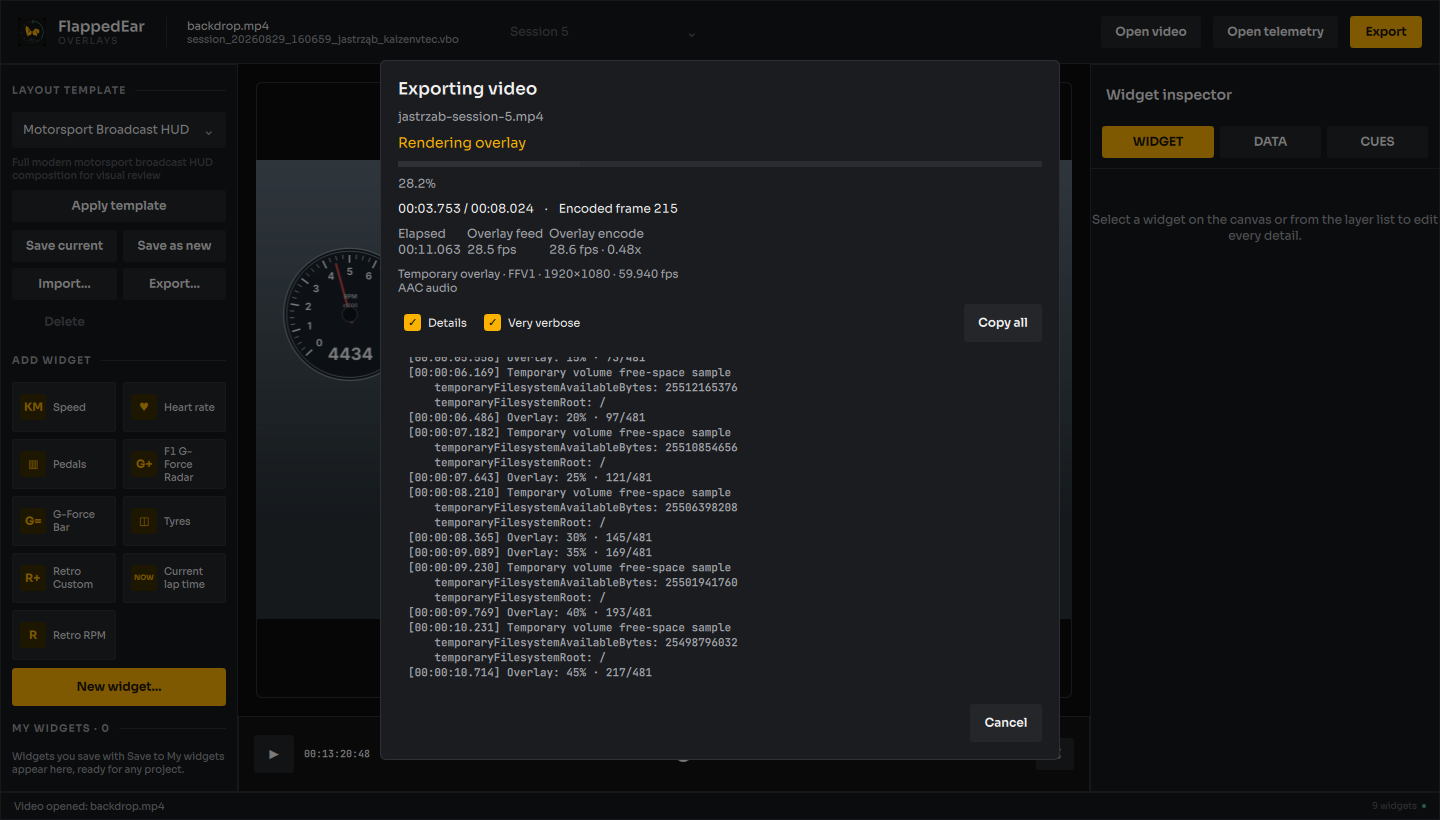Viewport: 1440px width, 820px height.
Task: Cancel the video export
Action: (x=1006, y=723)
